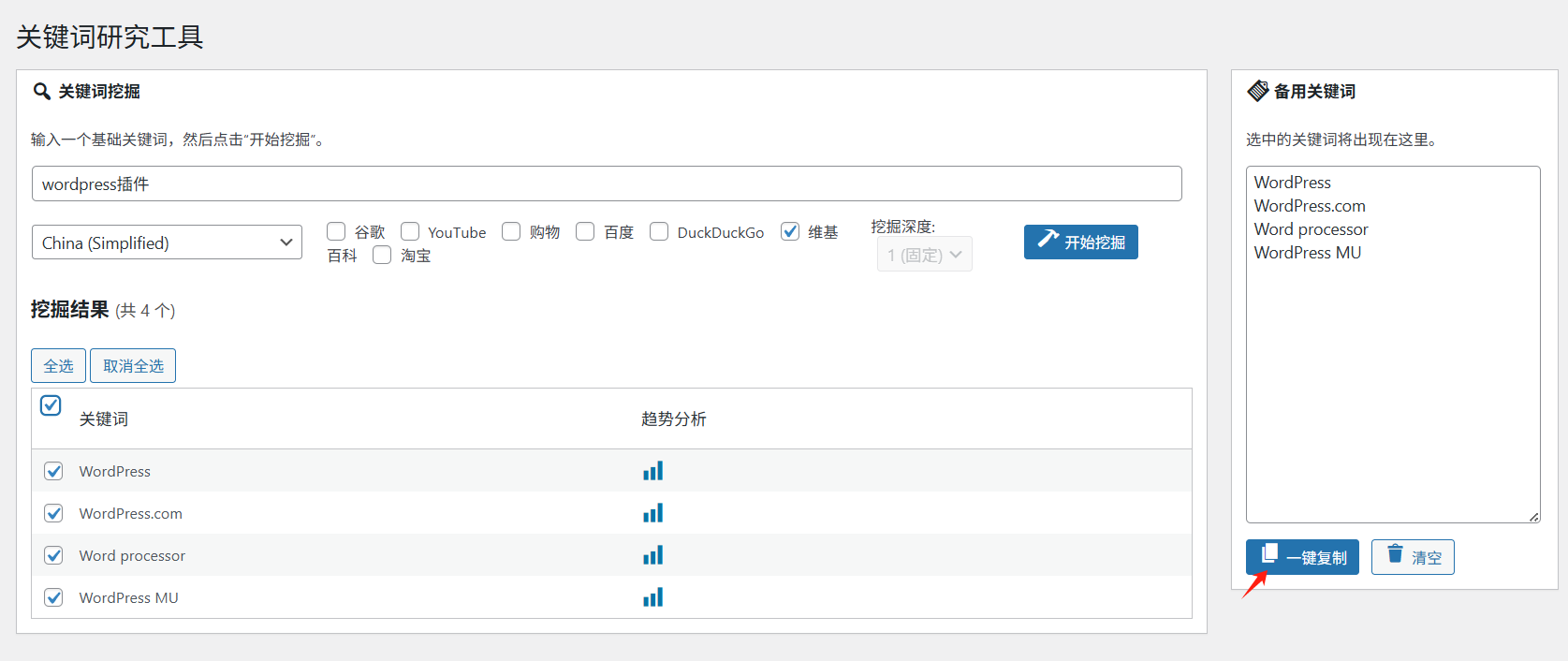Open trend analysis chart for WordPress
Viewport: 1568px width, 661px height.
coord(652,471)
